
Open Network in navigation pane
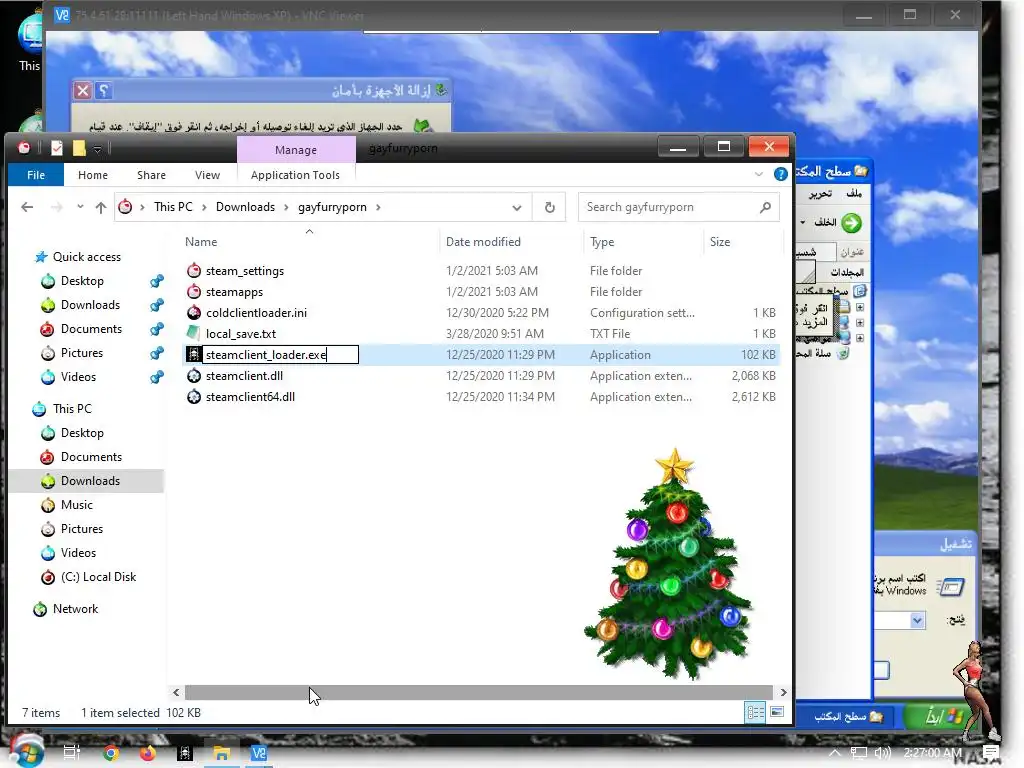click(x=75, y=609)
